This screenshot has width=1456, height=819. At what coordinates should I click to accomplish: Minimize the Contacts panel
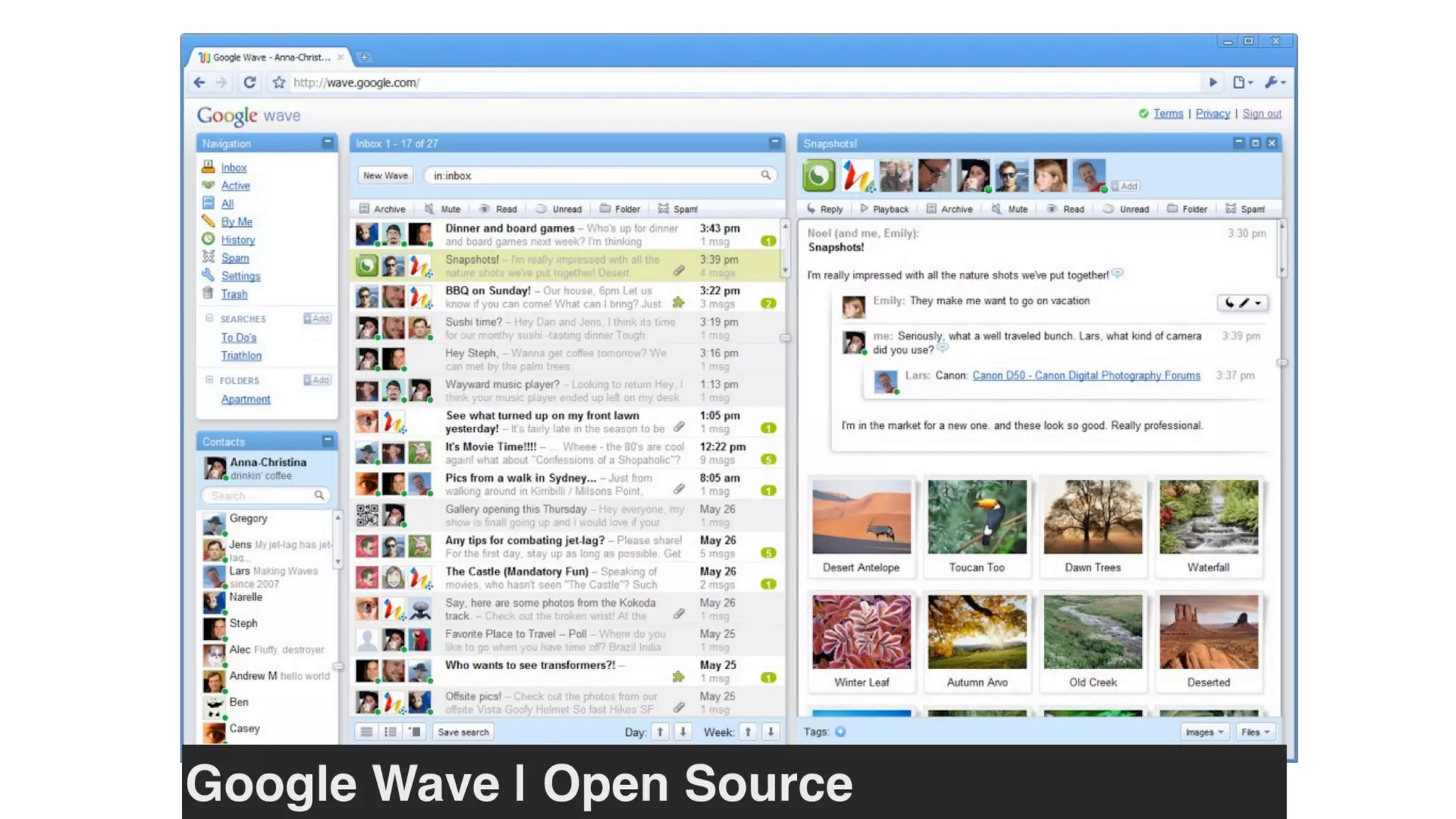pos(328,441)
